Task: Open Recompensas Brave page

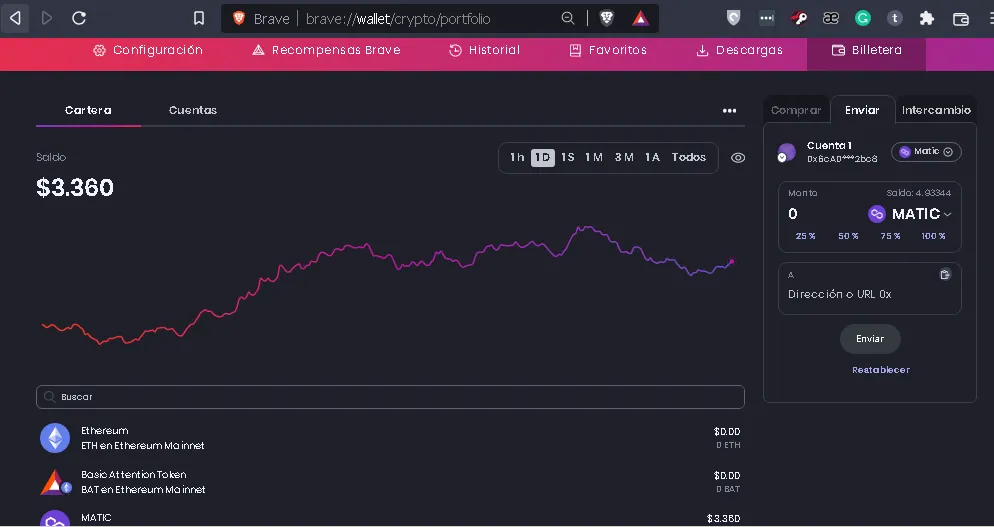Action: pyautogui.click(x=326, y=50)
